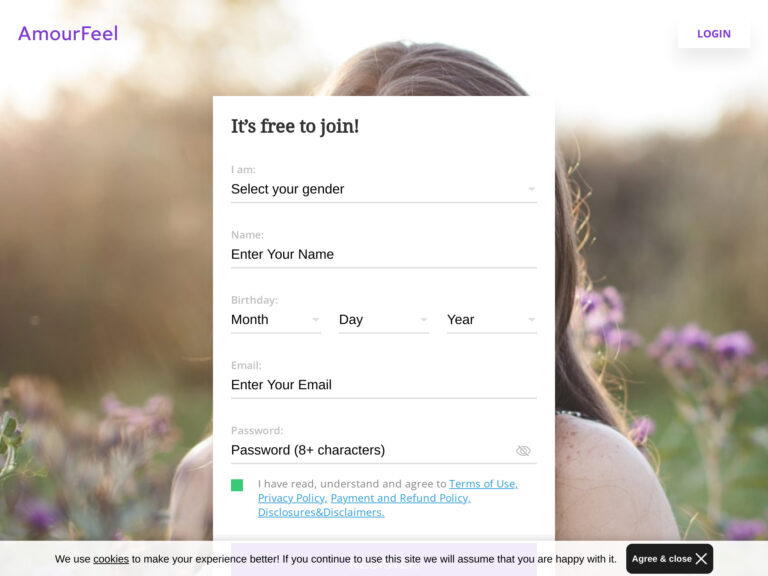Click the AmourFeel logo
Viewport: 768px width, 576px height.
pyautogui.click(x=68, y=33)
